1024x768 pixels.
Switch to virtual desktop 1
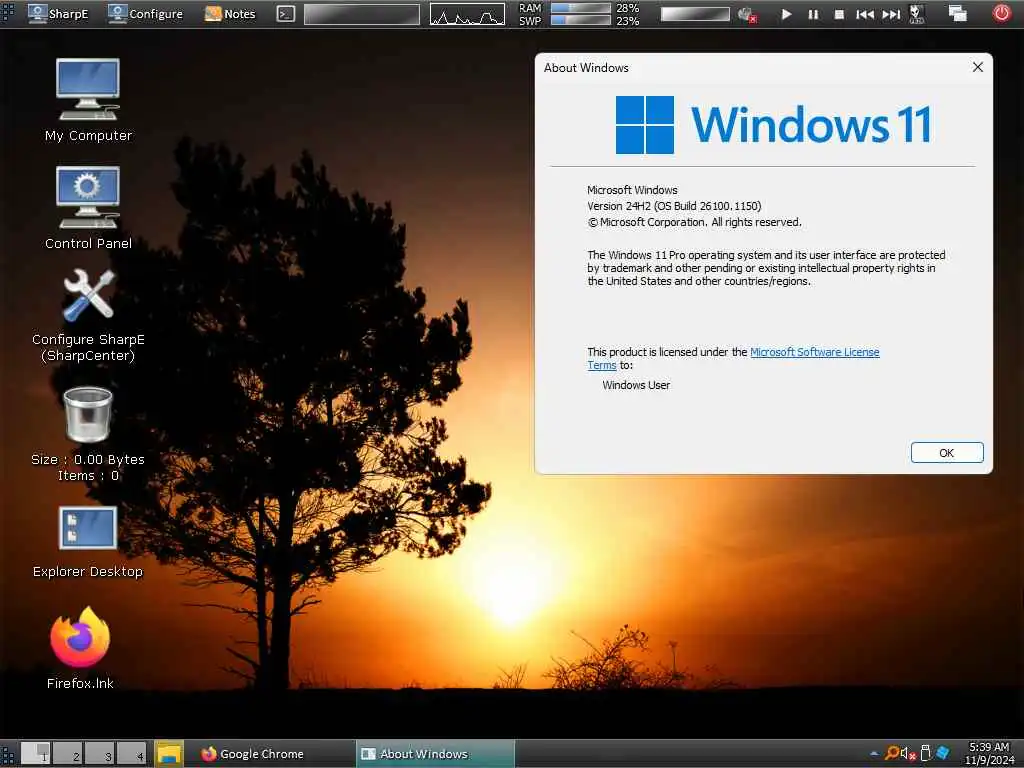point(35,754)
